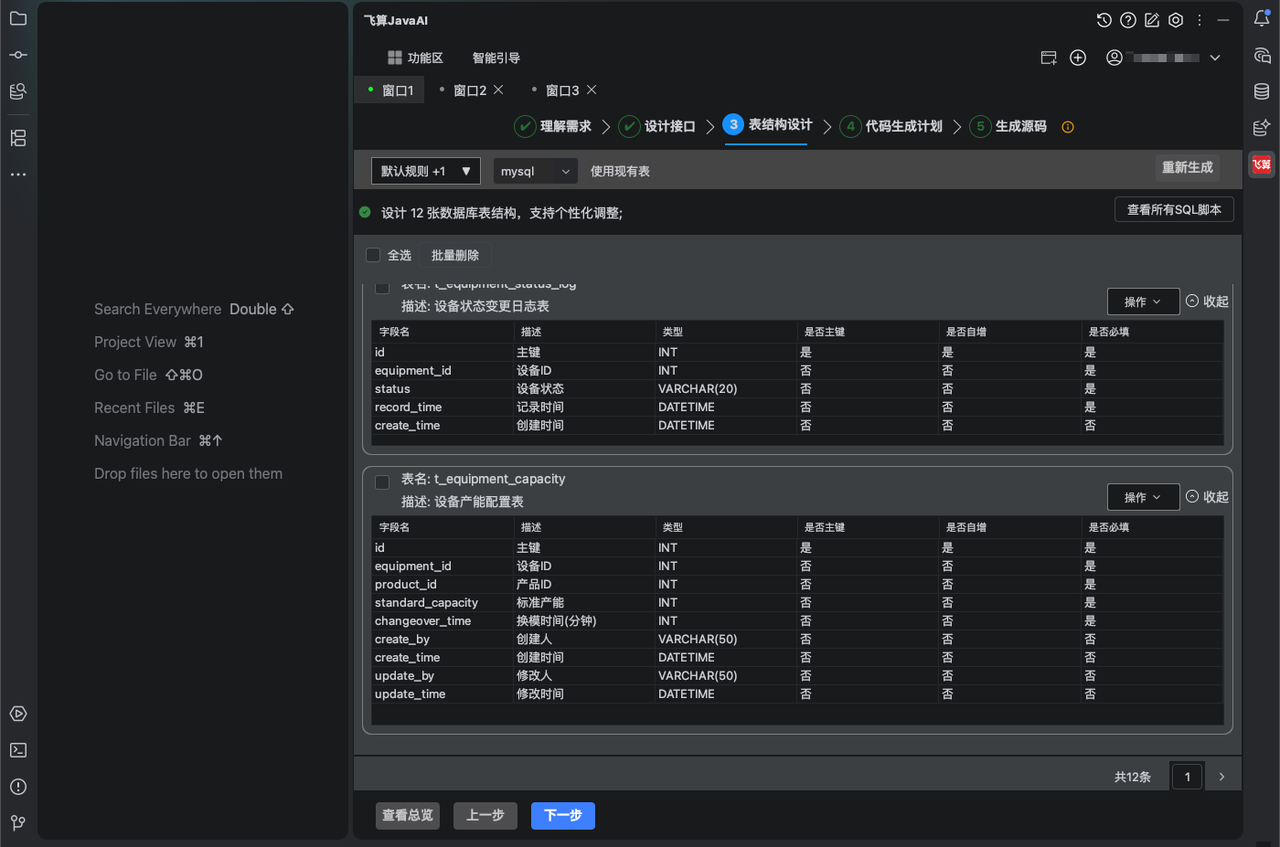Click the 下一步 next button
The height and width of the screenshot is (847, 1280).
(x=563, y=815)
